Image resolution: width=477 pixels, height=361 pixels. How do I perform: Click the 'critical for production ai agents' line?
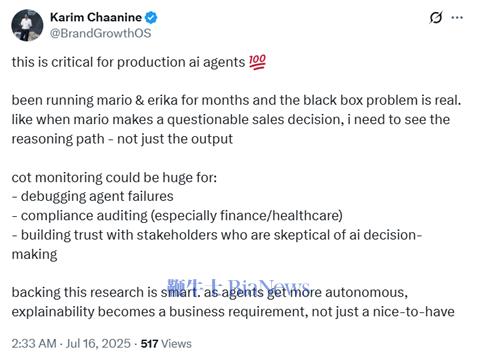pos(139,62)
